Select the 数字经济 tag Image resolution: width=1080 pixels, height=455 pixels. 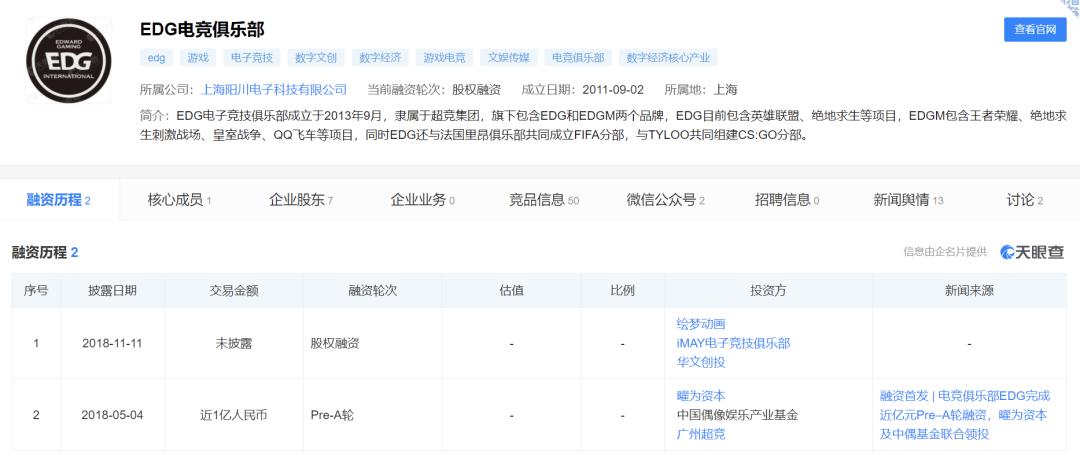380,58
